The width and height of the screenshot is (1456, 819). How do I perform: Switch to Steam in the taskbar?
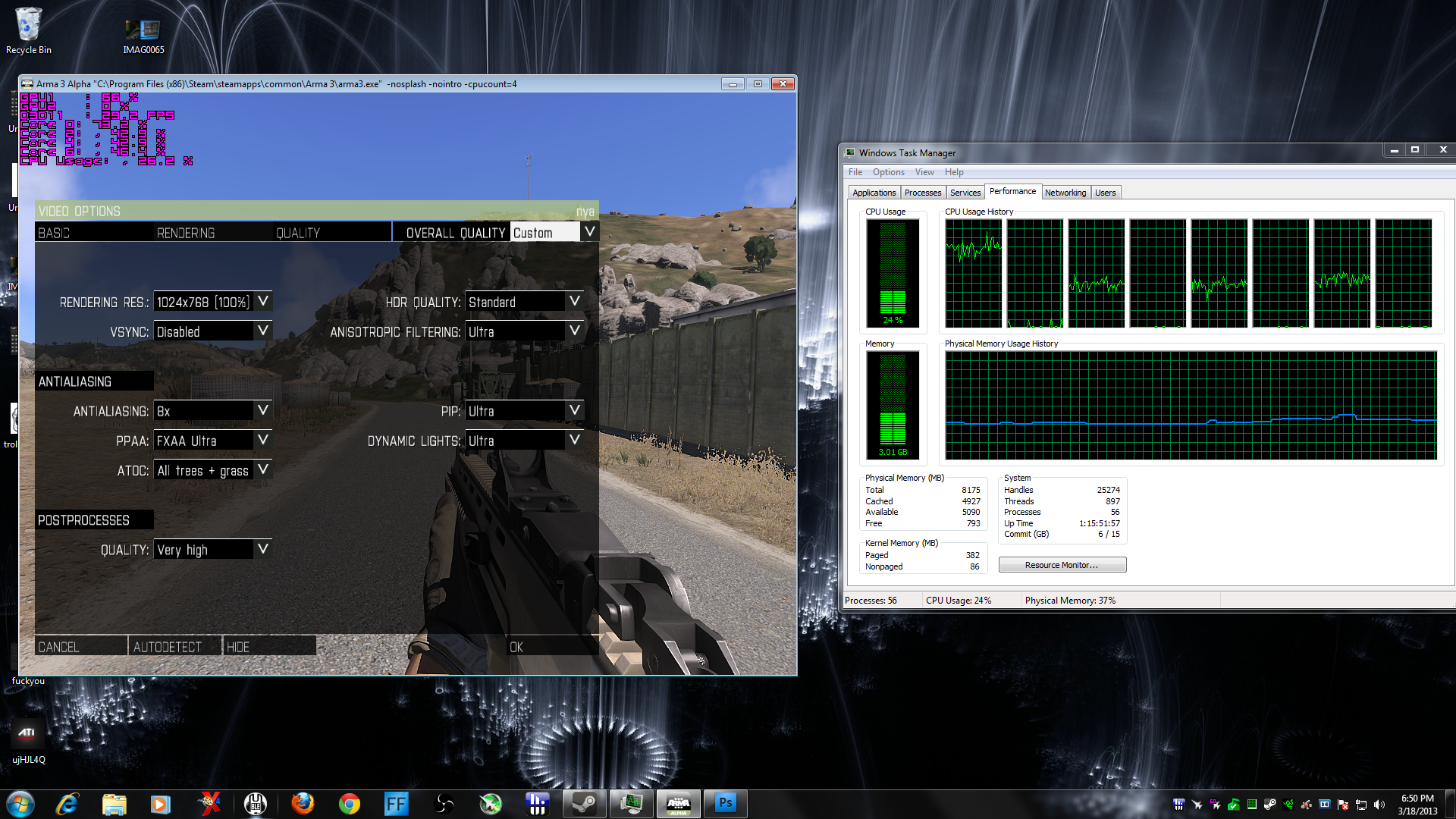[585, 804]
